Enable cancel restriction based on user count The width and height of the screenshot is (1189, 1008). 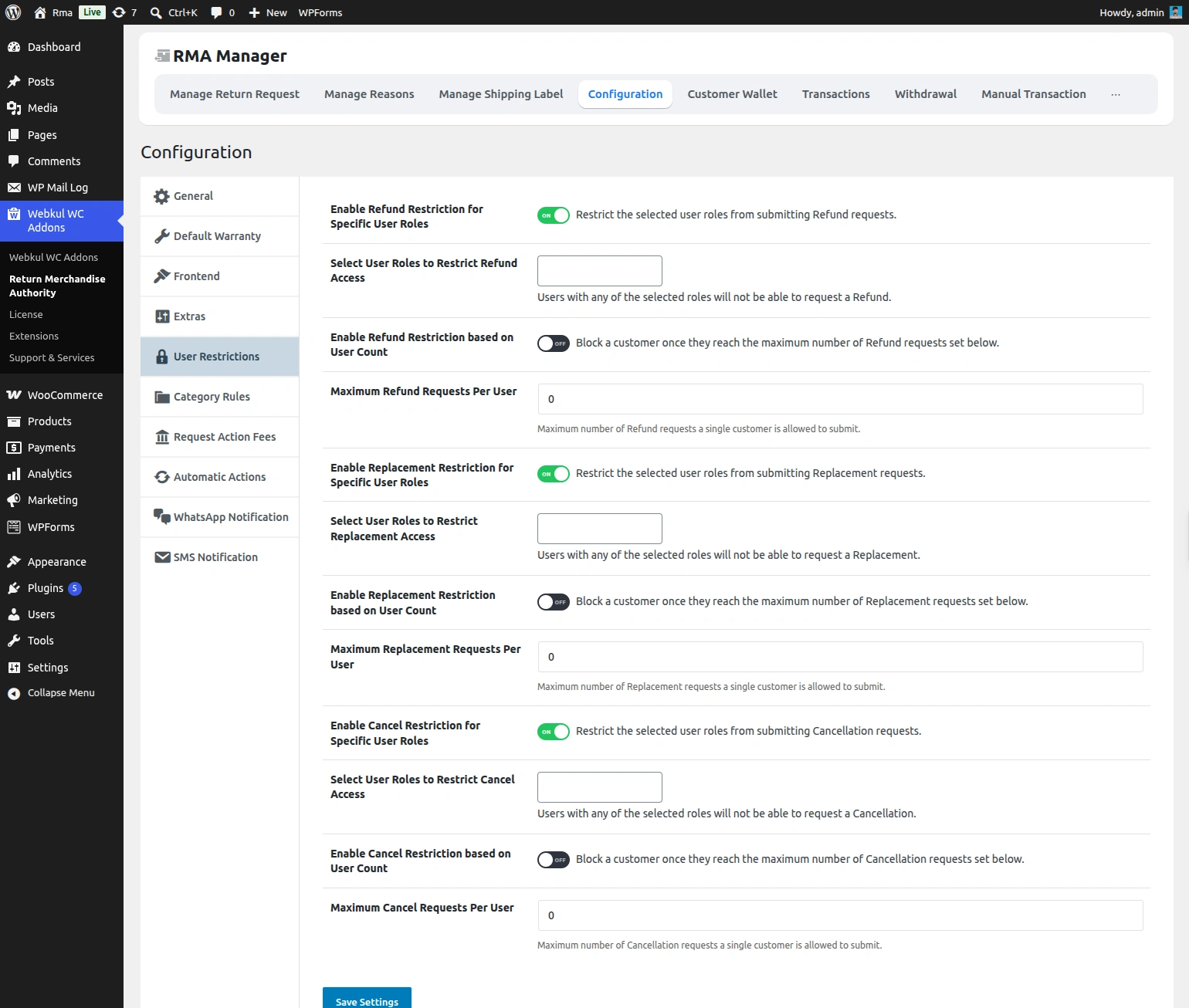554,860
